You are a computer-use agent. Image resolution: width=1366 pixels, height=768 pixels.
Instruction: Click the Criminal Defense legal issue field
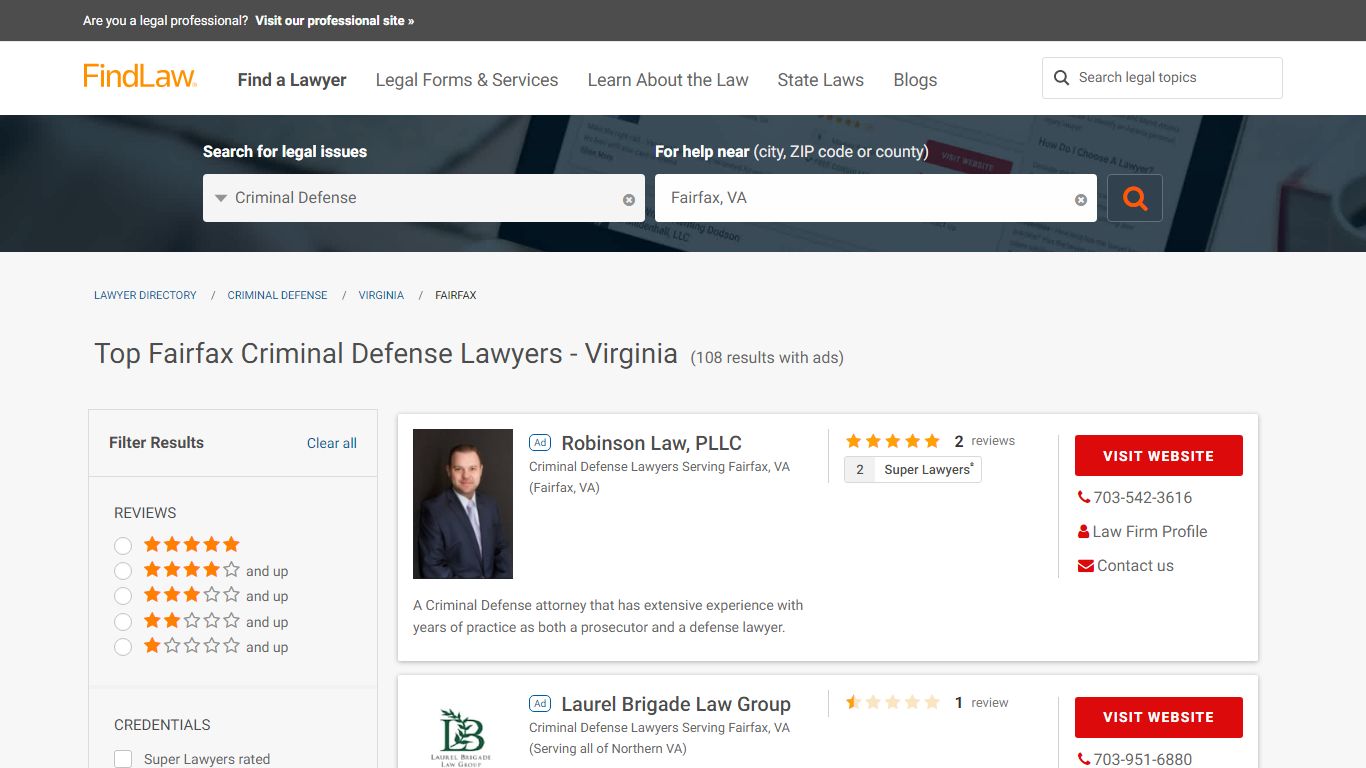pos(424,198)
